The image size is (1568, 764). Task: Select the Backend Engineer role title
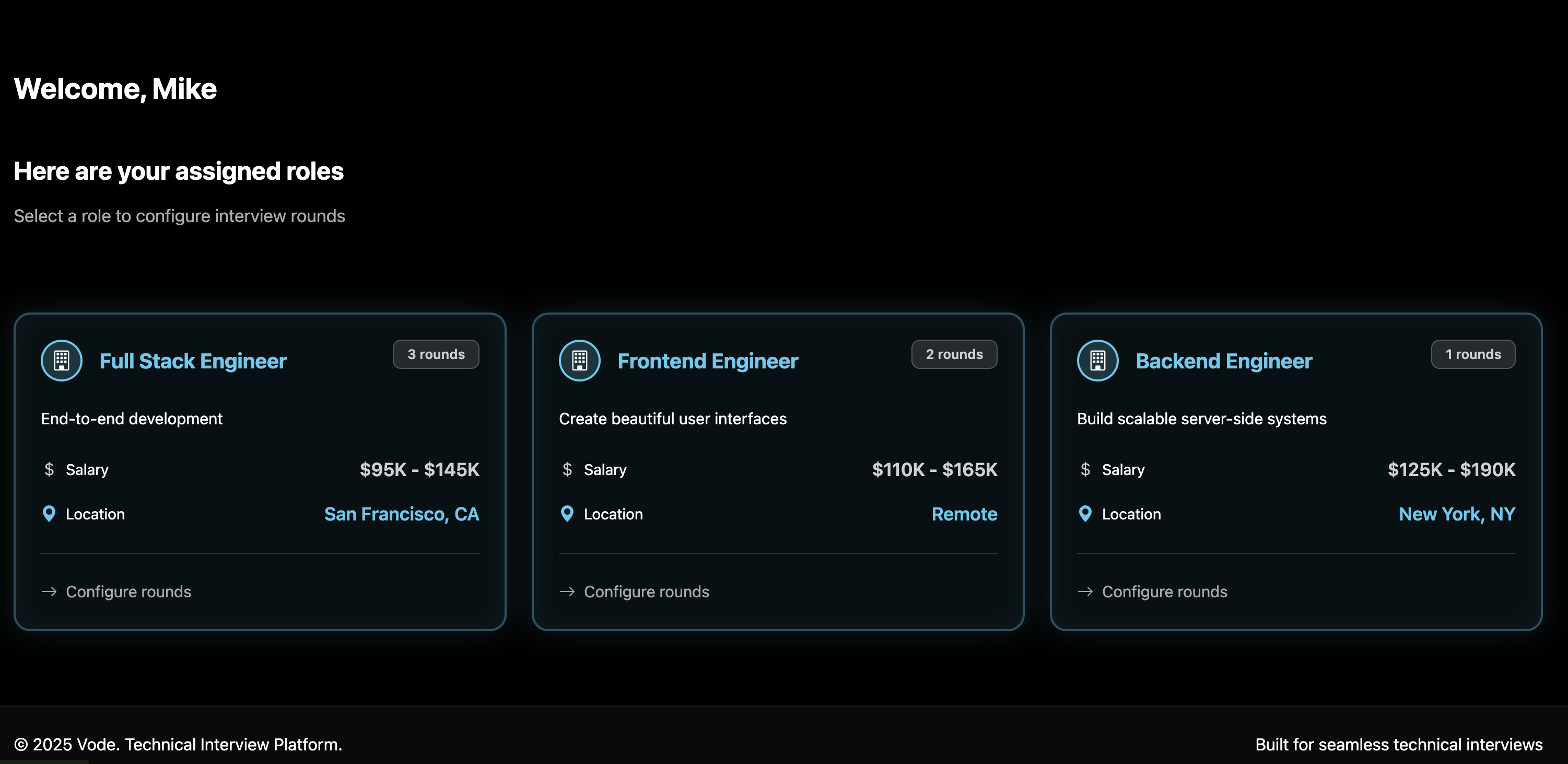pyautogui.click(x=1223, y=361)
